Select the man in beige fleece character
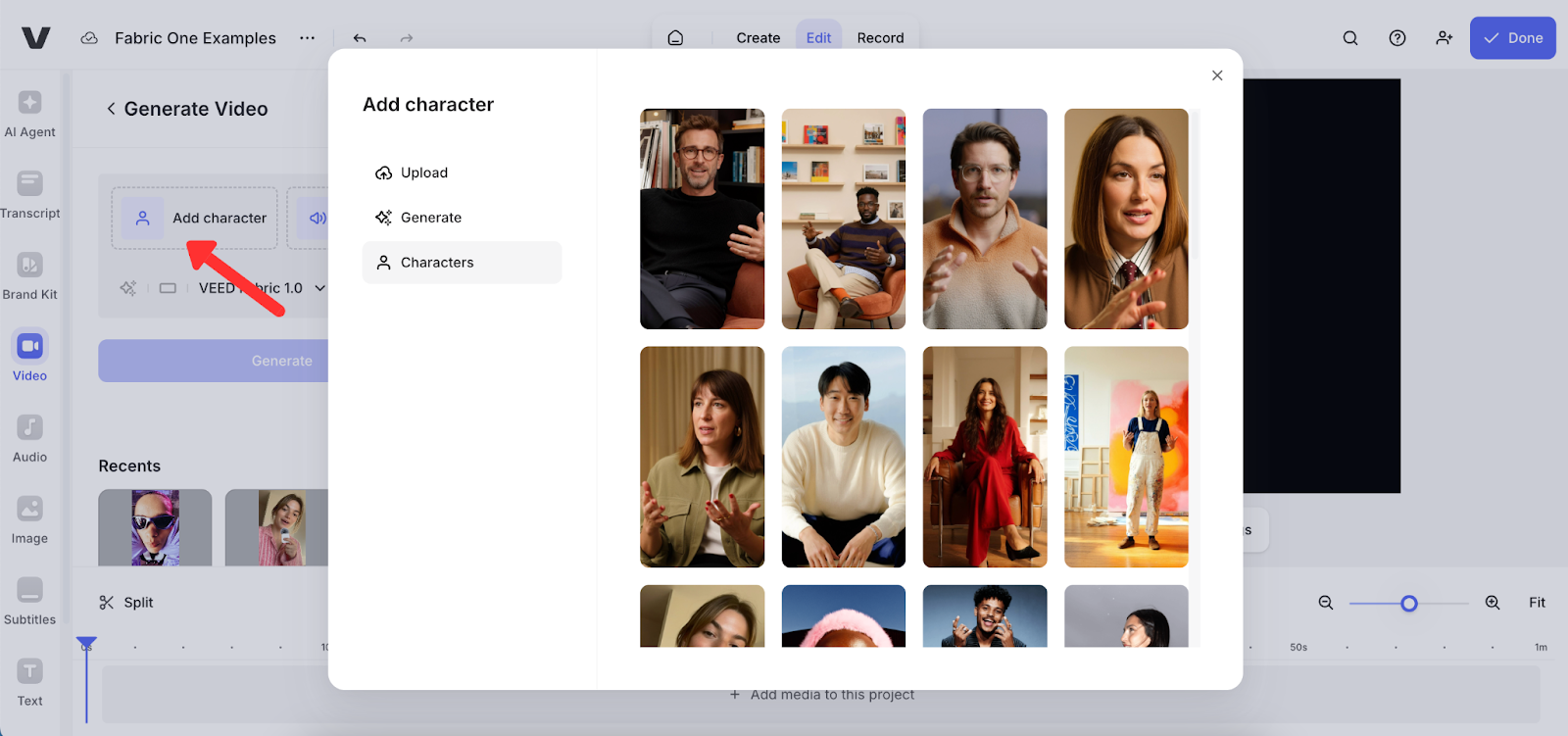1568x736 pixels. pos(985,219)
